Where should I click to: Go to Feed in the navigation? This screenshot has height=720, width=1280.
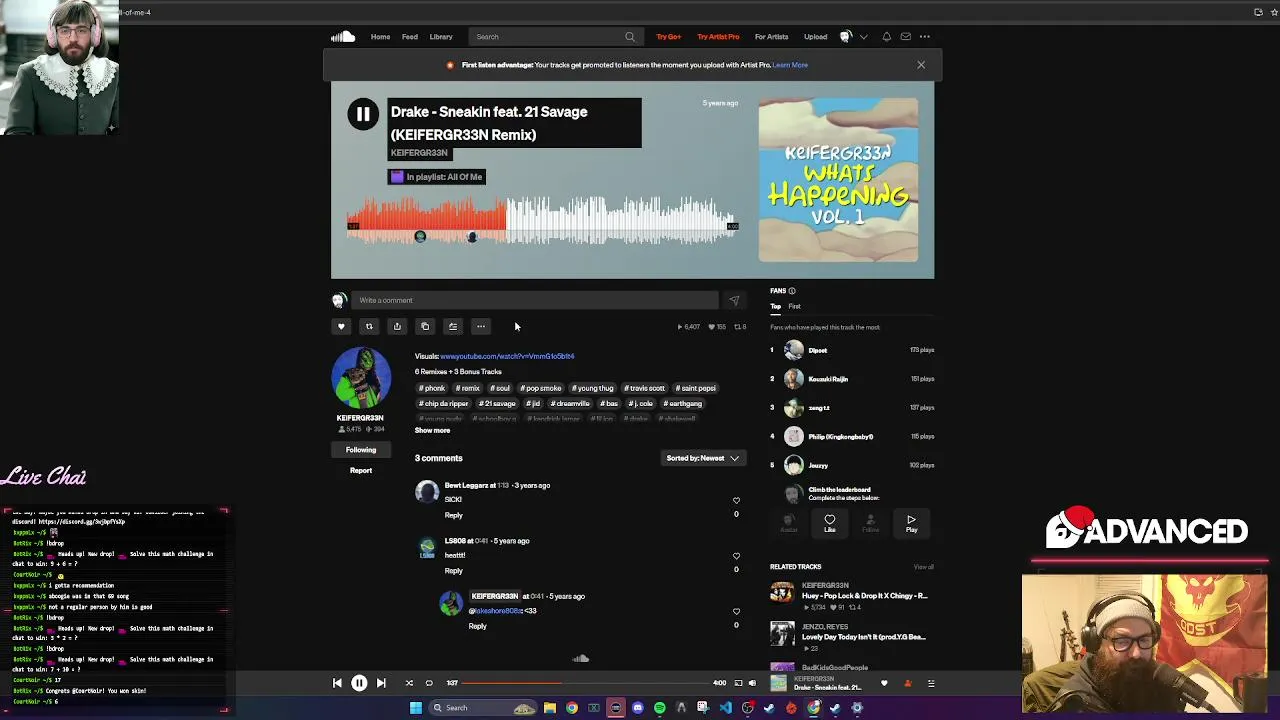point(410,37)
